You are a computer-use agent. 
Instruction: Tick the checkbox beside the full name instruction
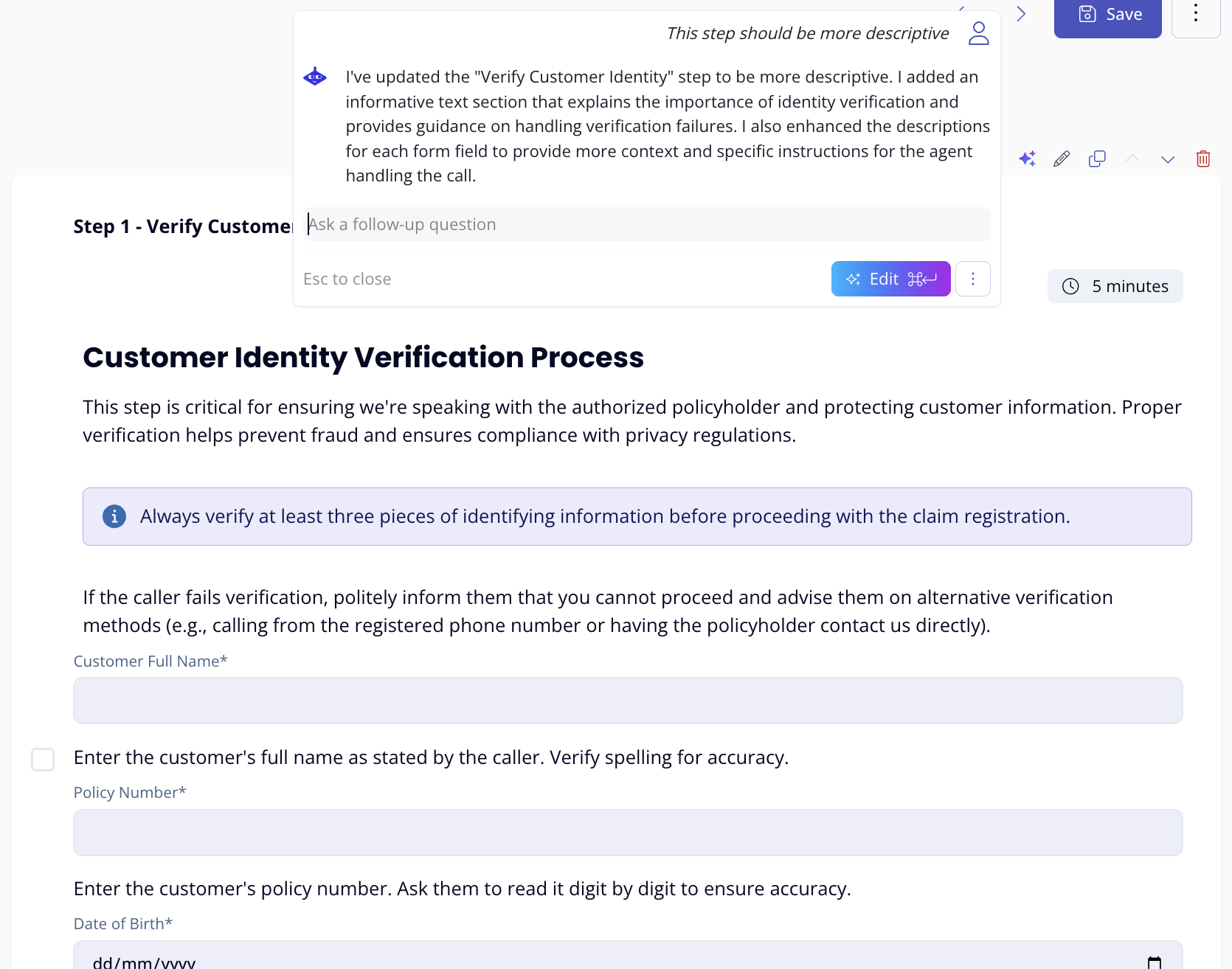coord(43,759)
